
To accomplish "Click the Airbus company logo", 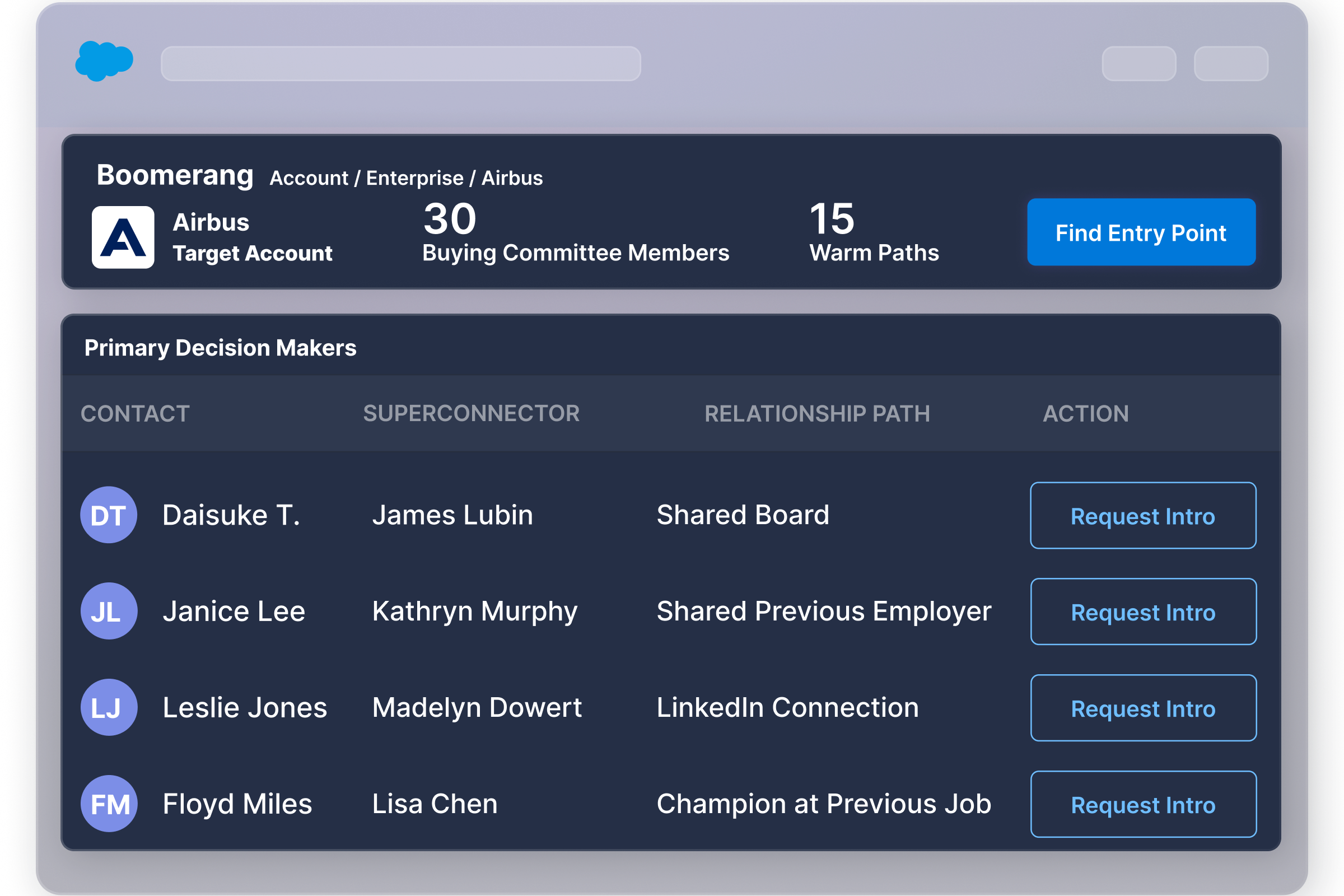I will [123, 237].
